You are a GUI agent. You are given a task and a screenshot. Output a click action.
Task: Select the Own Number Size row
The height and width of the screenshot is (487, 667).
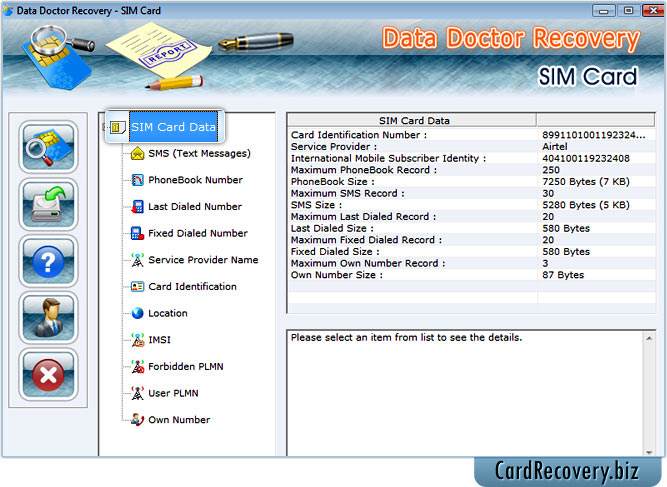coord(472,275)
